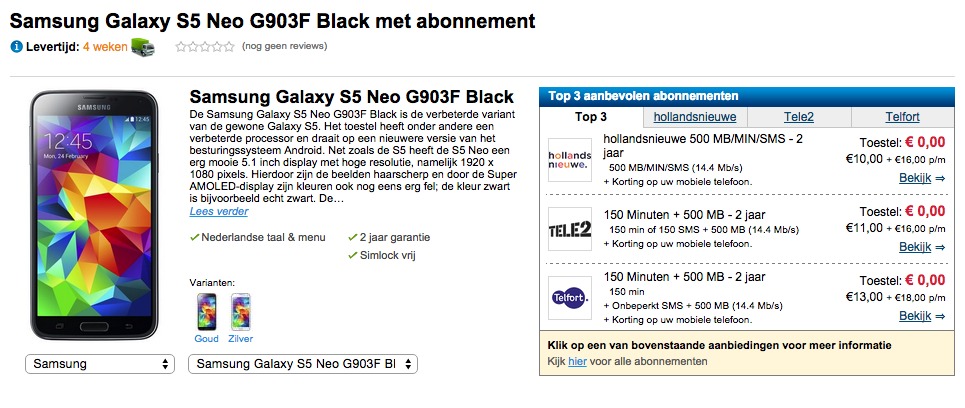The width and height of the screenshot is (965, 408).
Task: Click the hollandsnieuwe provider logo
Action: click(x=569, y=160)
